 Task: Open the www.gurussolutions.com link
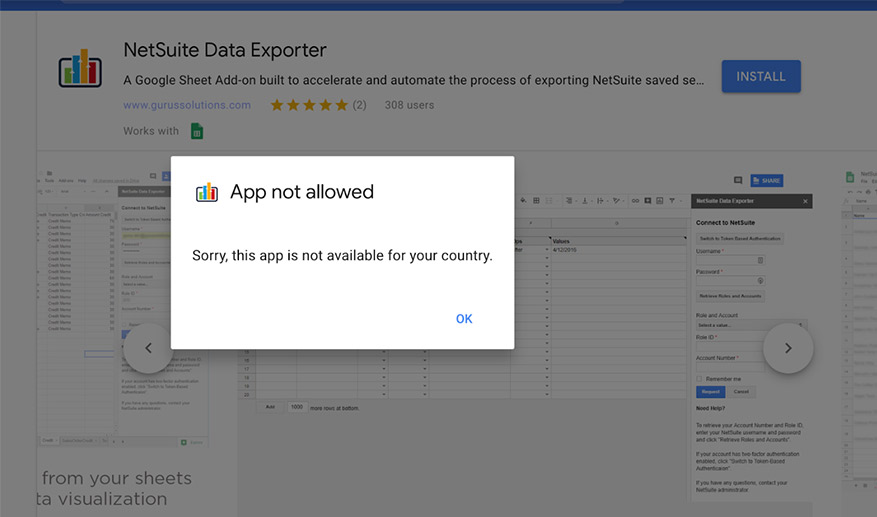(x=187, y=105)
